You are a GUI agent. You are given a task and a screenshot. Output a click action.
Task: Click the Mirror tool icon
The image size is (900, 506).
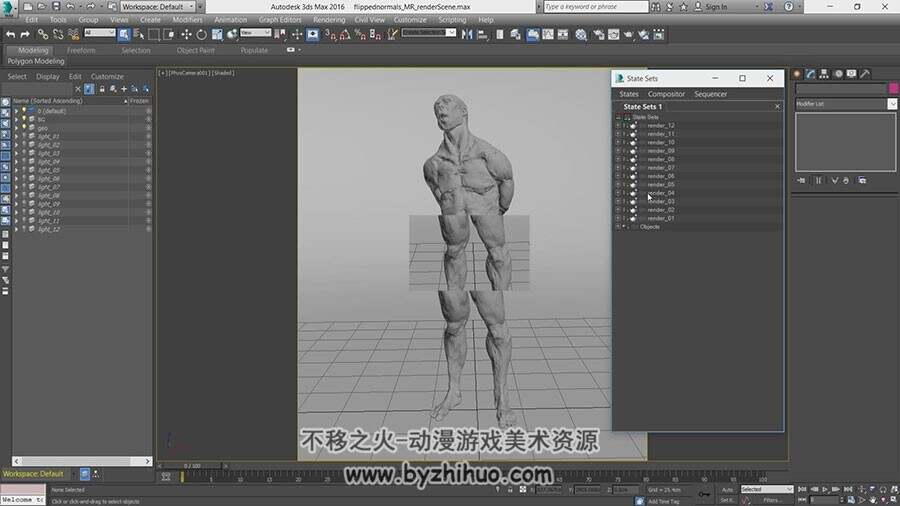(467, 34)
